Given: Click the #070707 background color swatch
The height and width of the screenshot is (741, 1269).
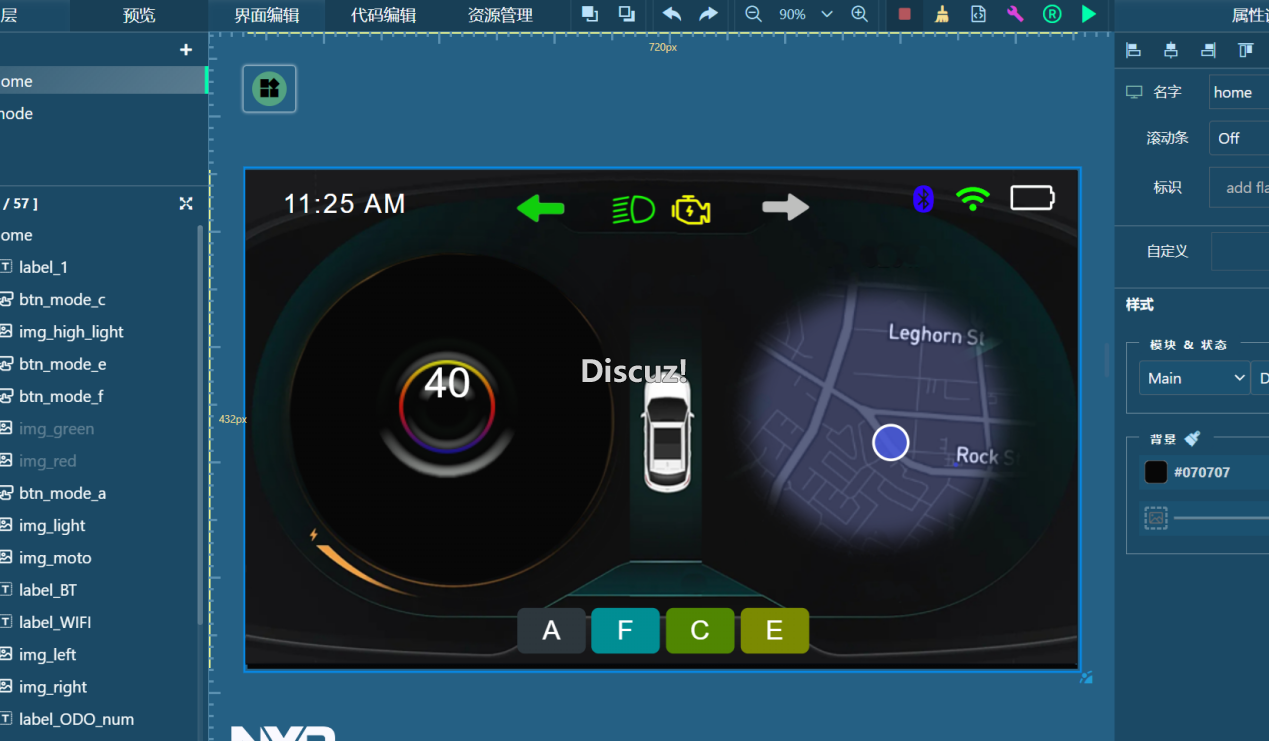Looking at the screenshot, I should [x=1156, y=472].
